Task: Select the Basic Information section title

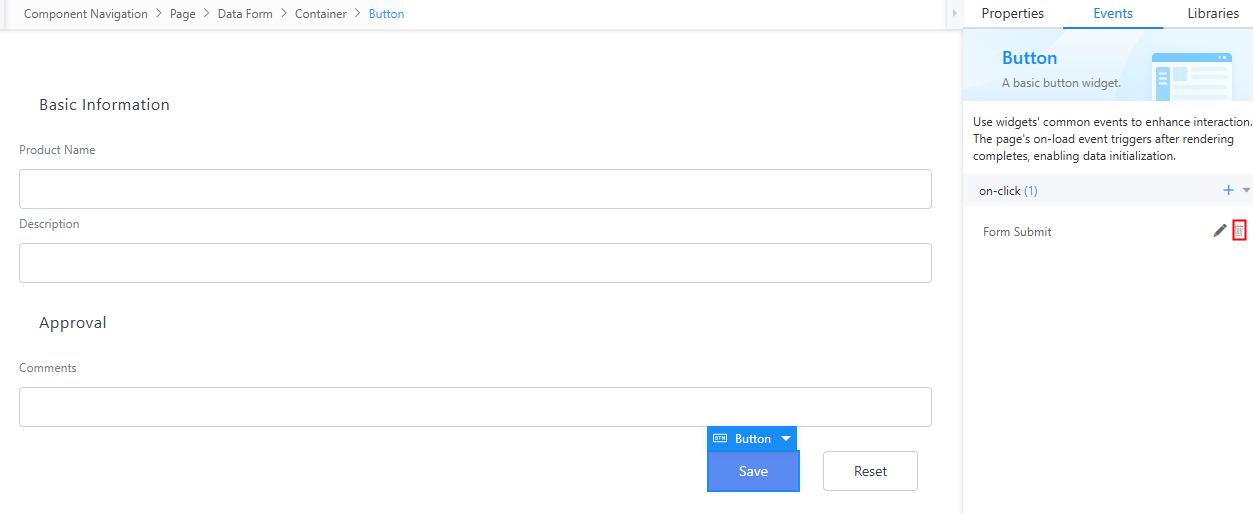Action: (x=104, y=105)
